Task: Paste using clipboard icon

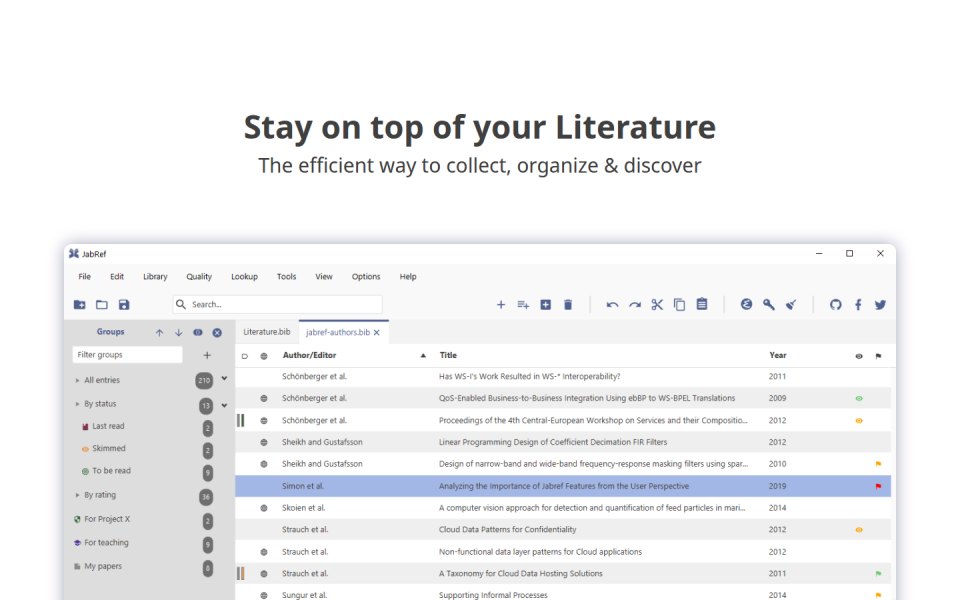Action: pos(702,304)
